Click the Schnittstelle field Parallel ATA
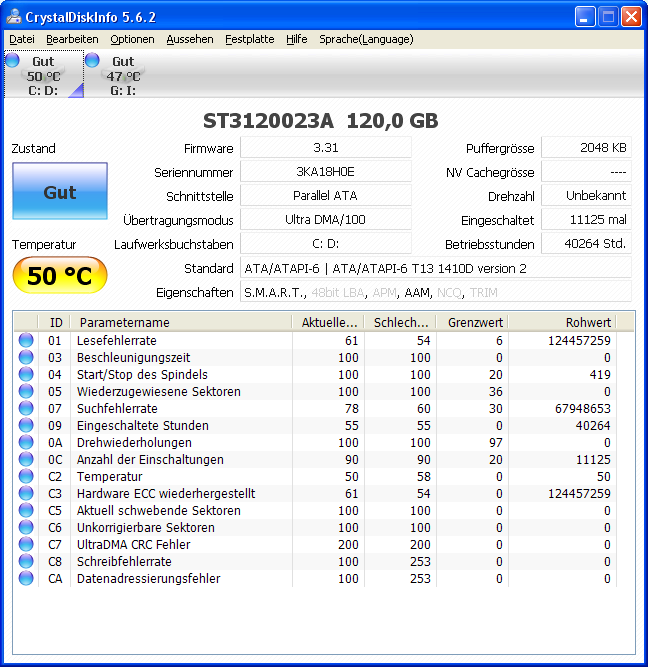This screenshot has width=648, height=667. pyautogui.click(x=326, y=196)
